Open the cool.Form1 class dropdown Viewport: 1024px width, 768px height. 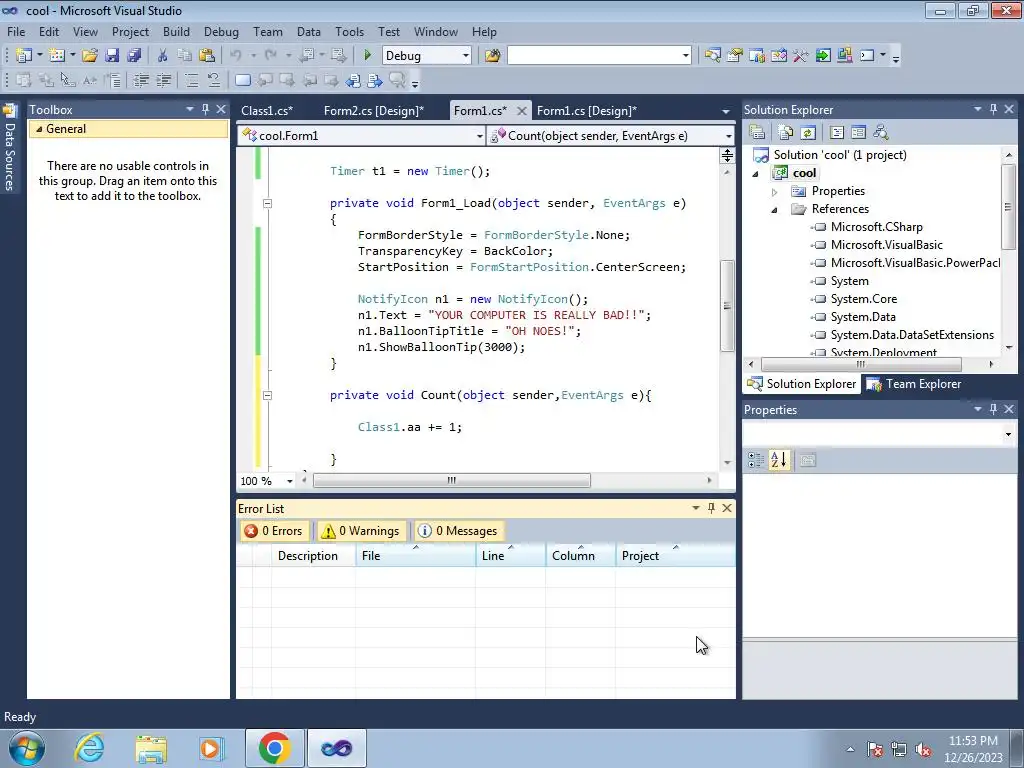(479, 136)
